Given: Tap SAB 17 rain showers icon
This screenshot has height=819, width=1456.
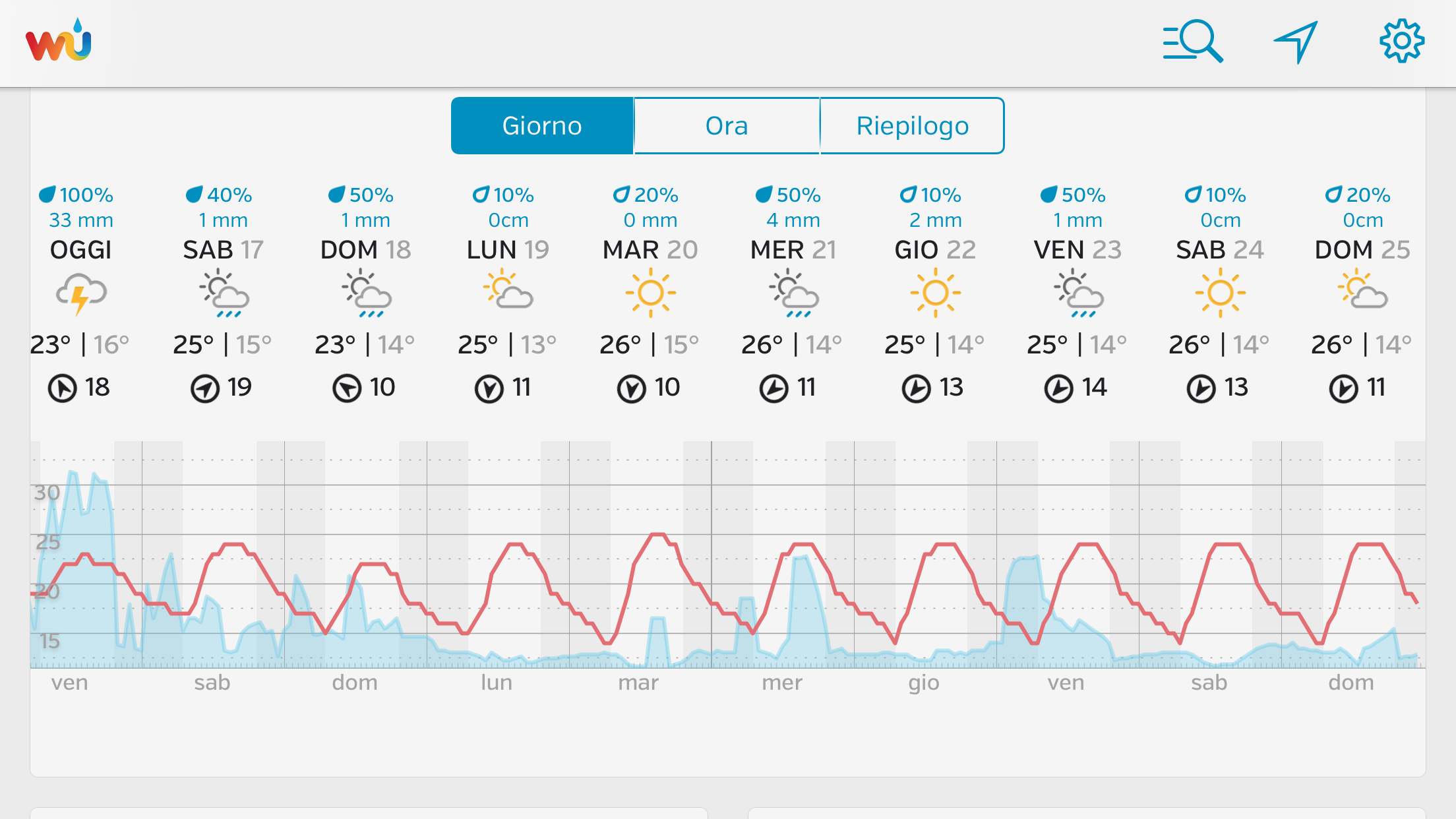Looking at the screenshot, I should tap(224, 293).
